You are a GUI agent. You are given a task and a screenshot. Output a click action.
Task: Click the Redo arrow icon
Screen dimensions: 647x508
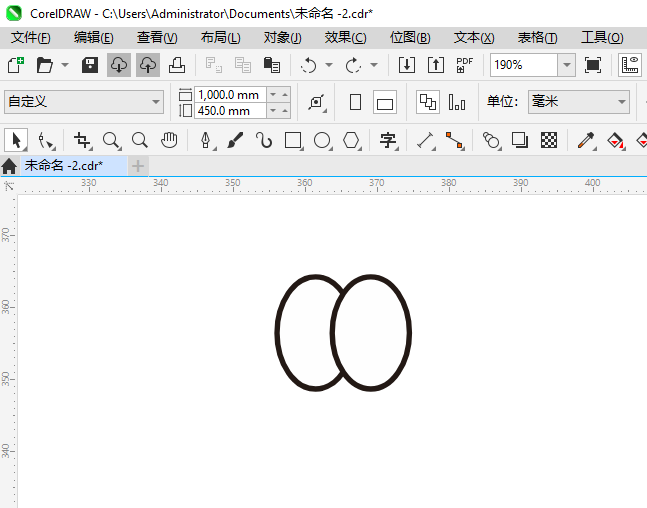click(x=353, y=65)
